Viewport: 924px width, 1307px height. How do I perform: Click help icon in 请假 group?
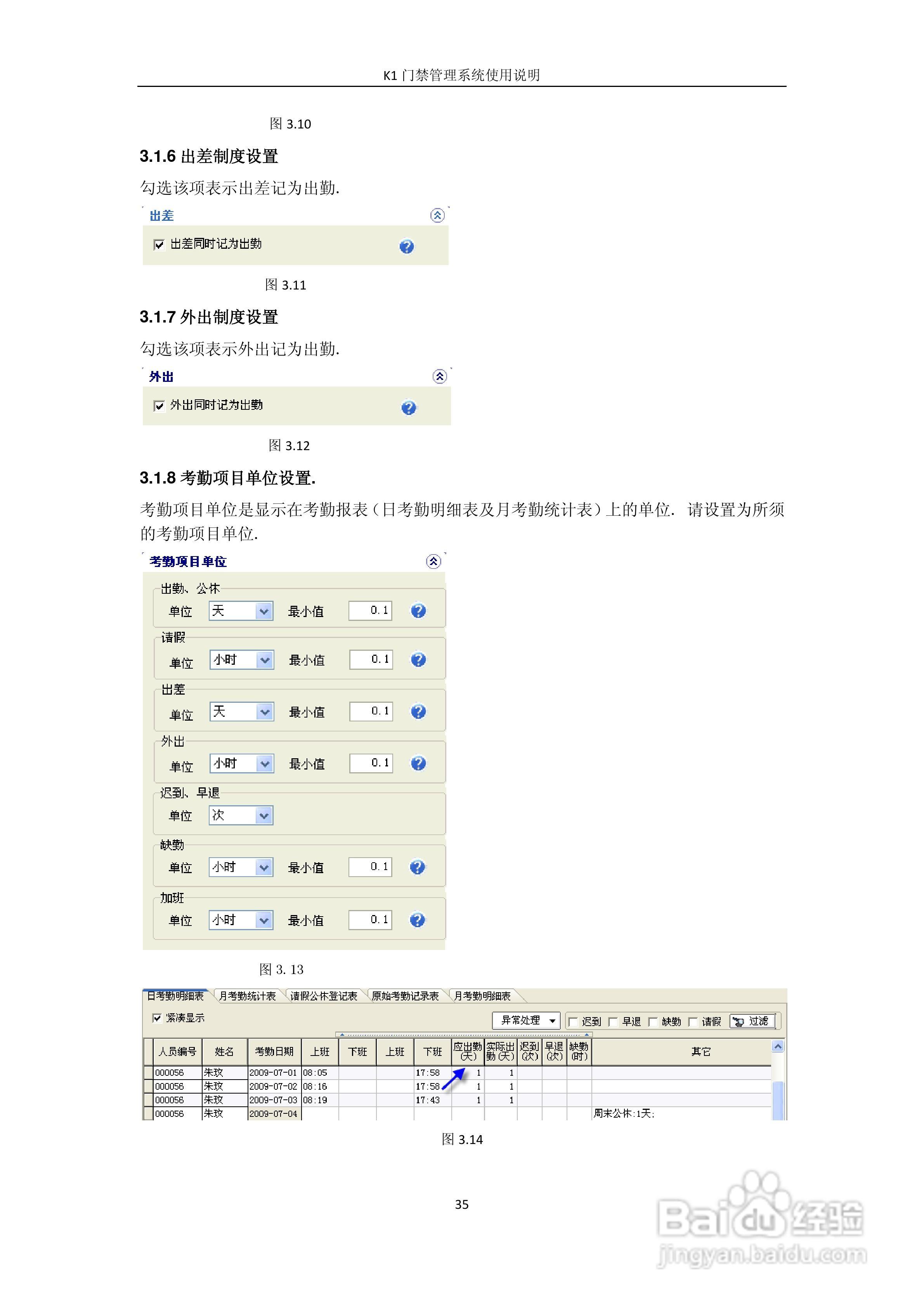click(x=418, y=660)
